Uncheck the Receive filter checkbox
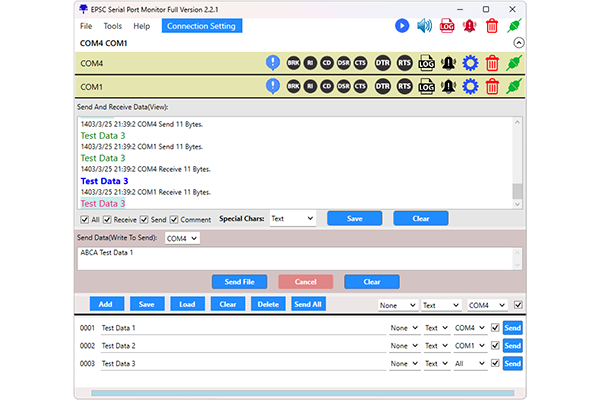 [x=108, y=219]
